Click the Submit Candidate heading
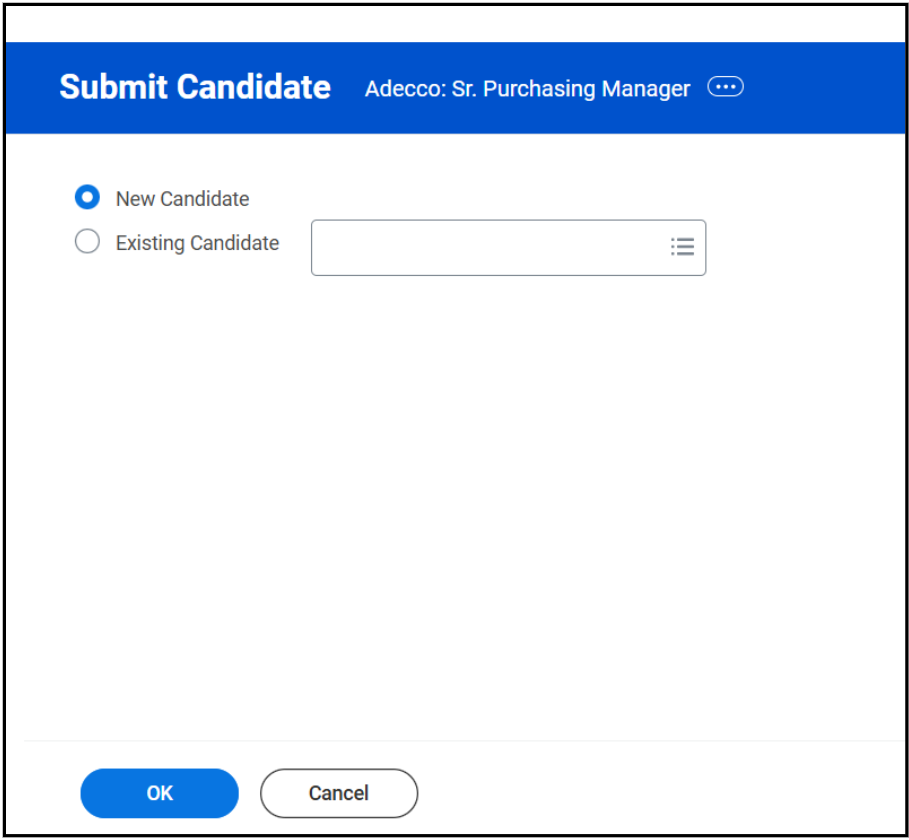The height and width of the screenshot is (840, 909). 195,87
